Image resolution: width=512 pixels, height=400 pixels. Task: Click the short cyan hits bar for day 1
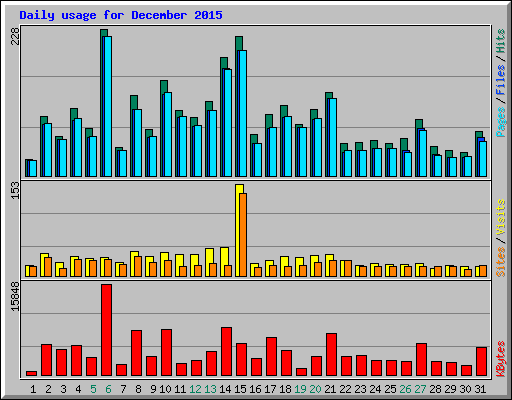click(x=33, y=169)
